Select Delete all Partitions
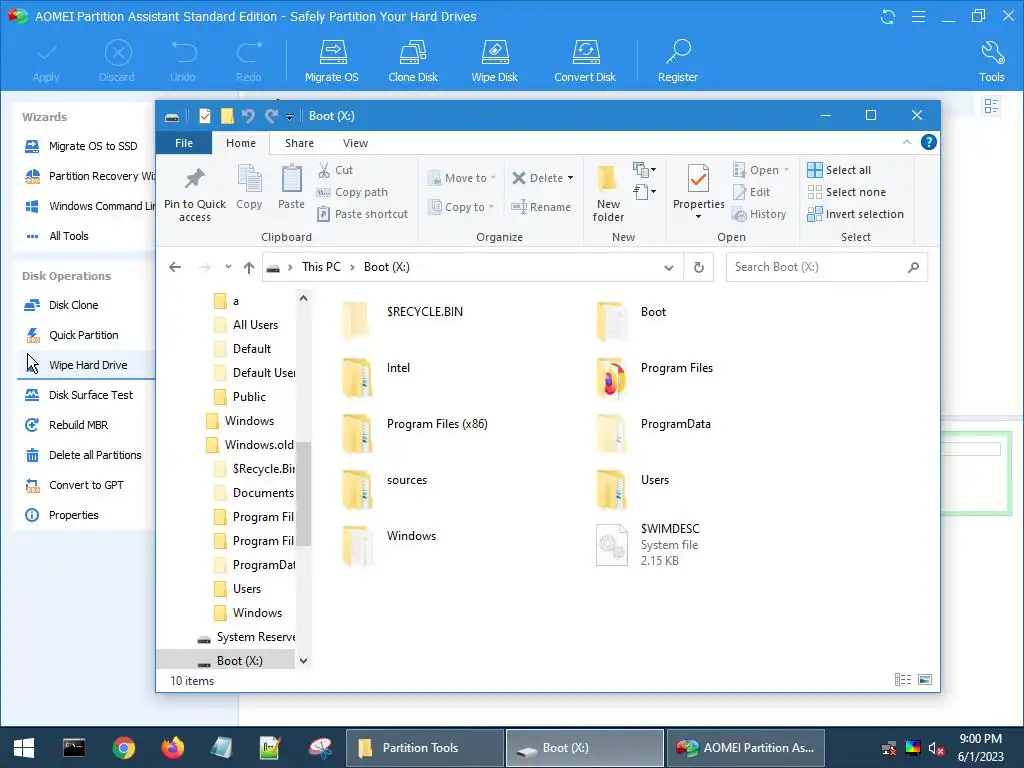This screenshot has height=768, width=1024. coord(83,455)
